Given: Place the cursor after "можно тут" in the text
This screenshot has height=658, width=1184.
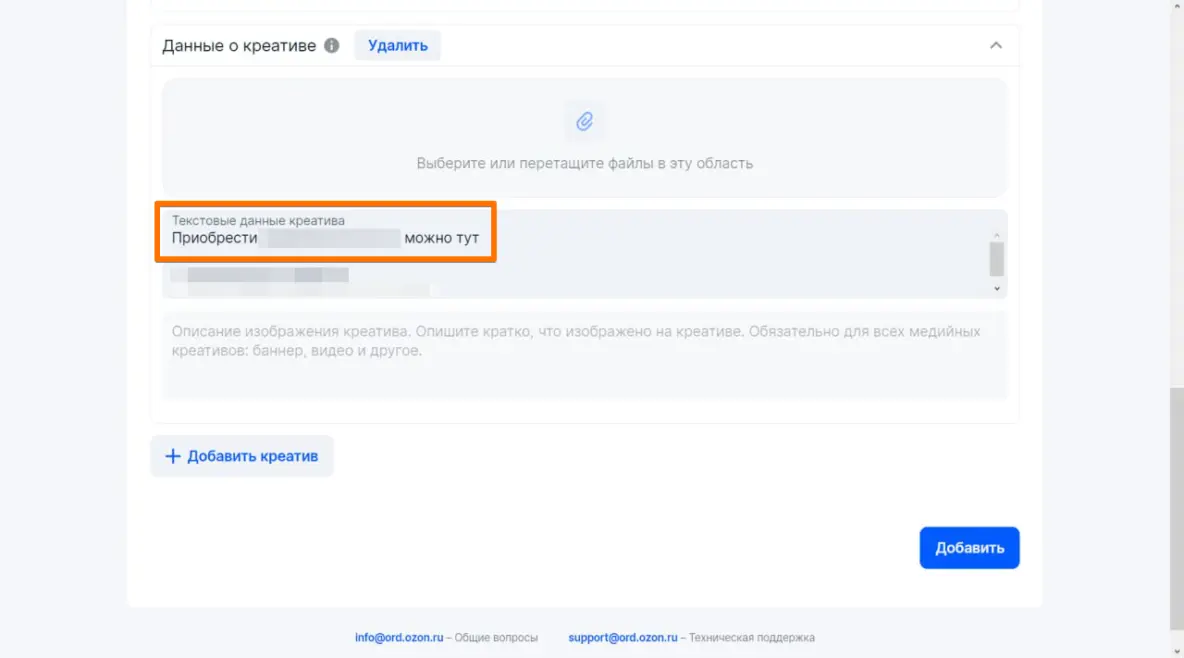Looking at the screenshot, I should (x=480, y=239).
